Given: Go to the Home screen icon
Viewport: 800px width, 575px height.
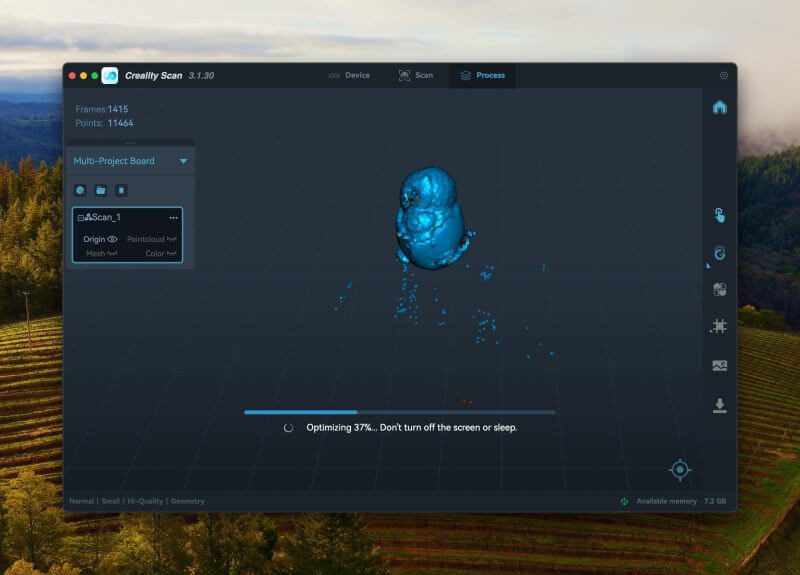Looking at the screenshot, I should point(719,107).
